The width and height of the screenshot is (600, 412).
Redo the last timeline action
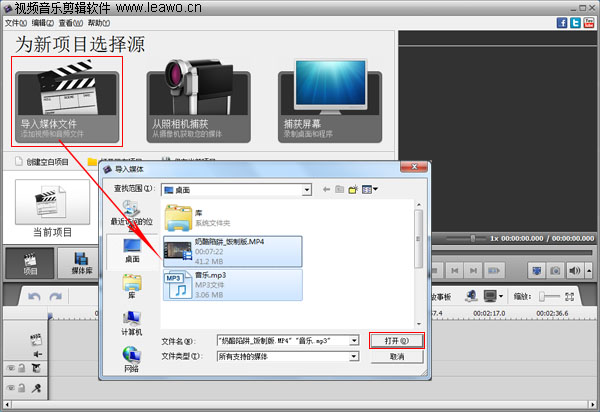(55, 296)
